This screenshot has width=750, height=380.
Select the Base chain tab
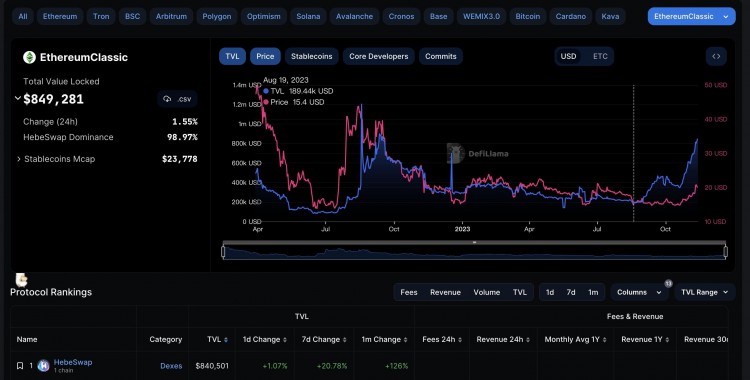[x=439, y=16]
